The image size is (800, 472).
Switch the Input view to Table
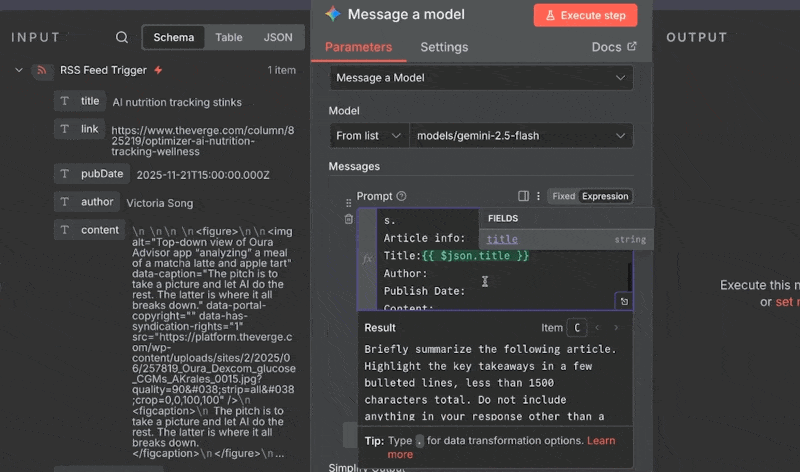(x=229, y=37)
